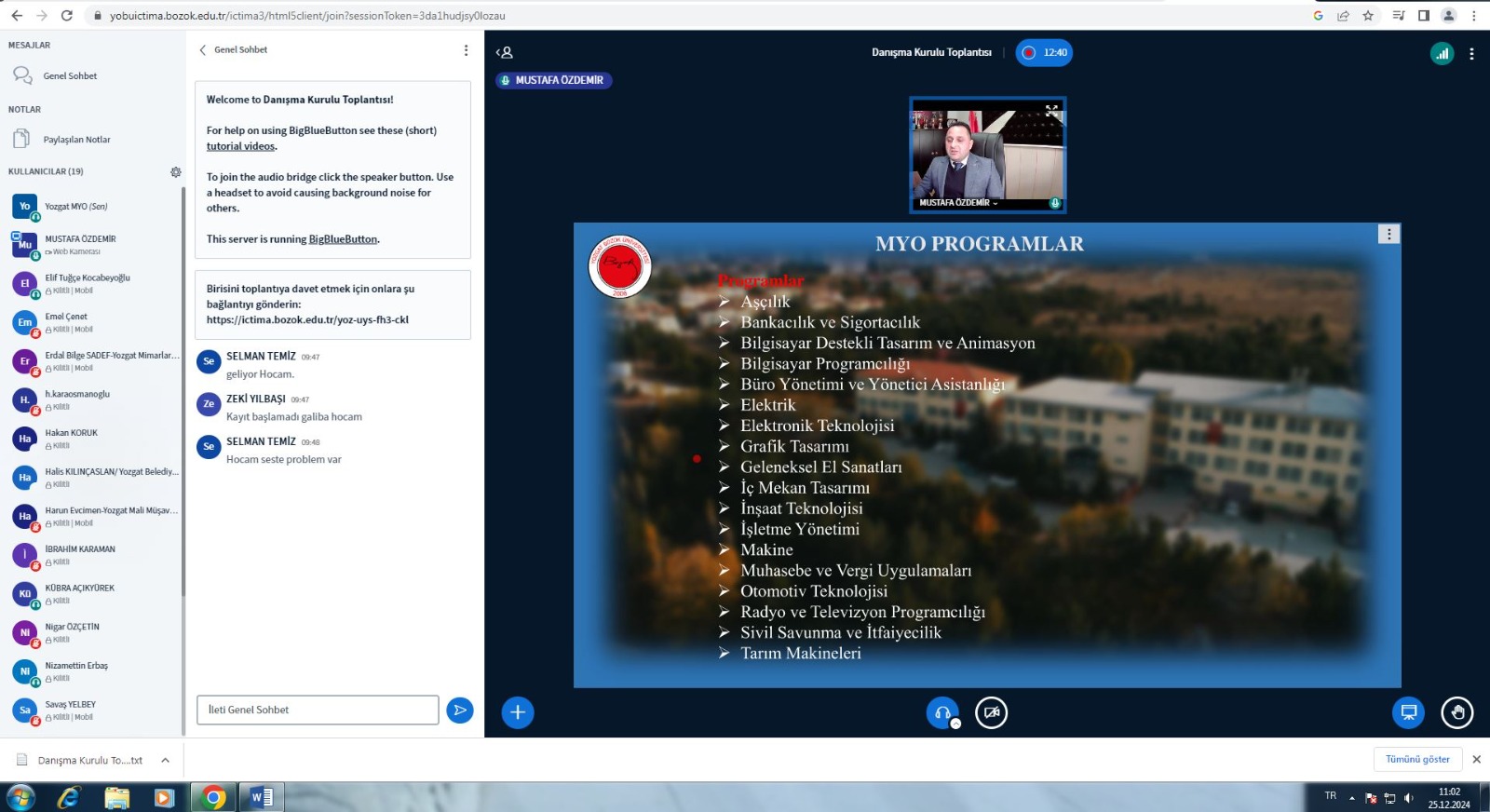Select user Nizamettin Erbaş
The image size is (1490, 812).
tap(93, 671)
